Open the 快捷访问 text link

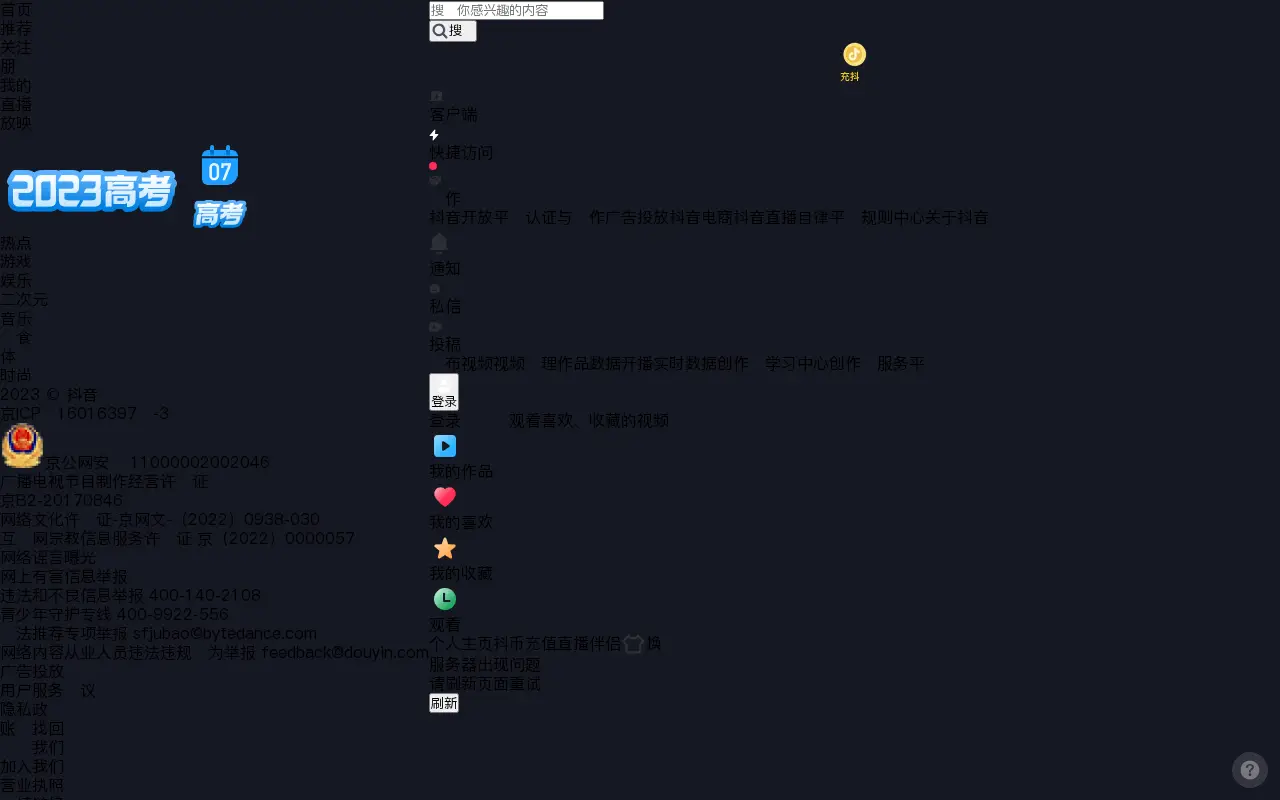coord(461,153)
